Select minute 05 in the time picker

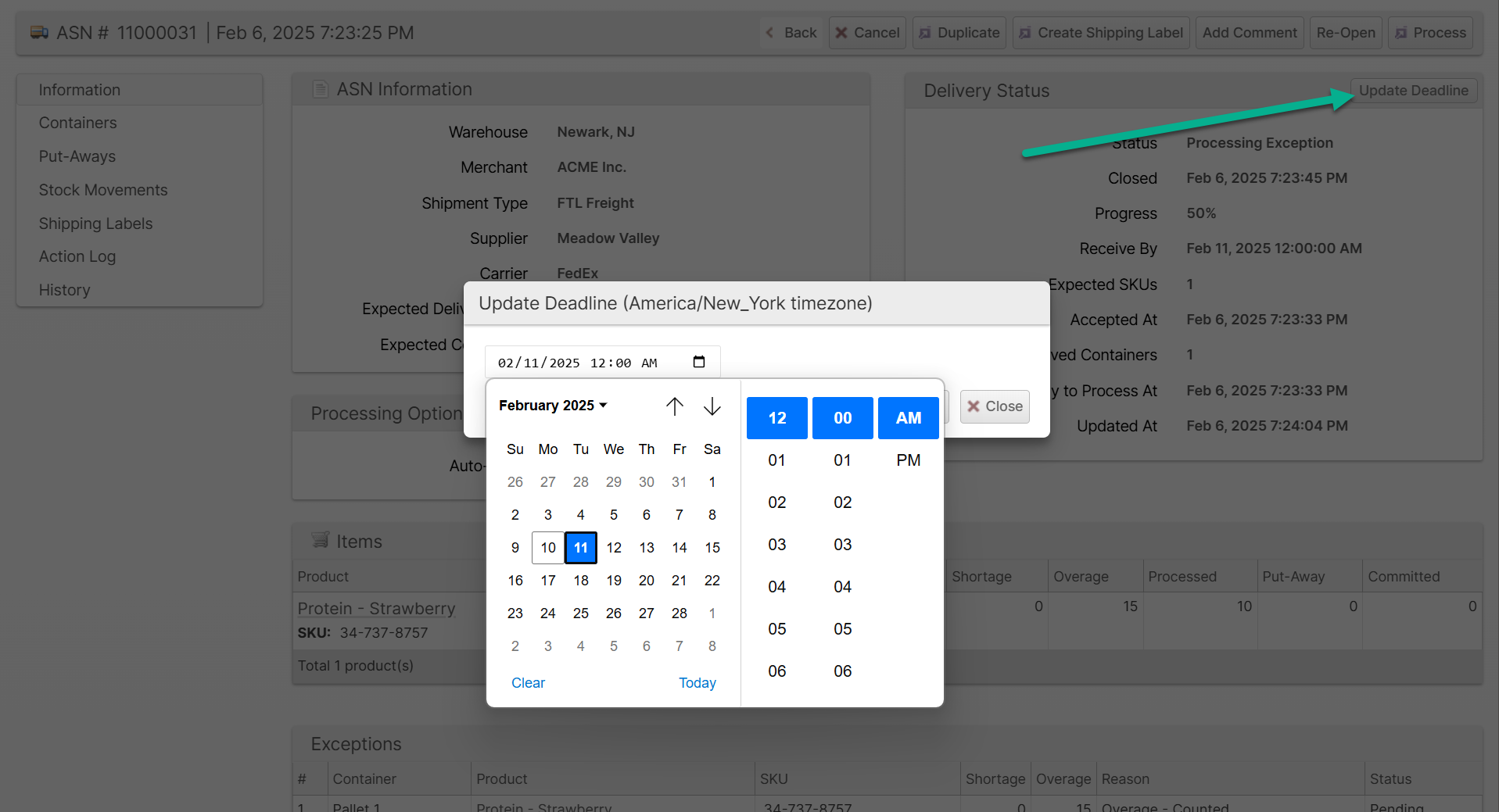point(842,629)
